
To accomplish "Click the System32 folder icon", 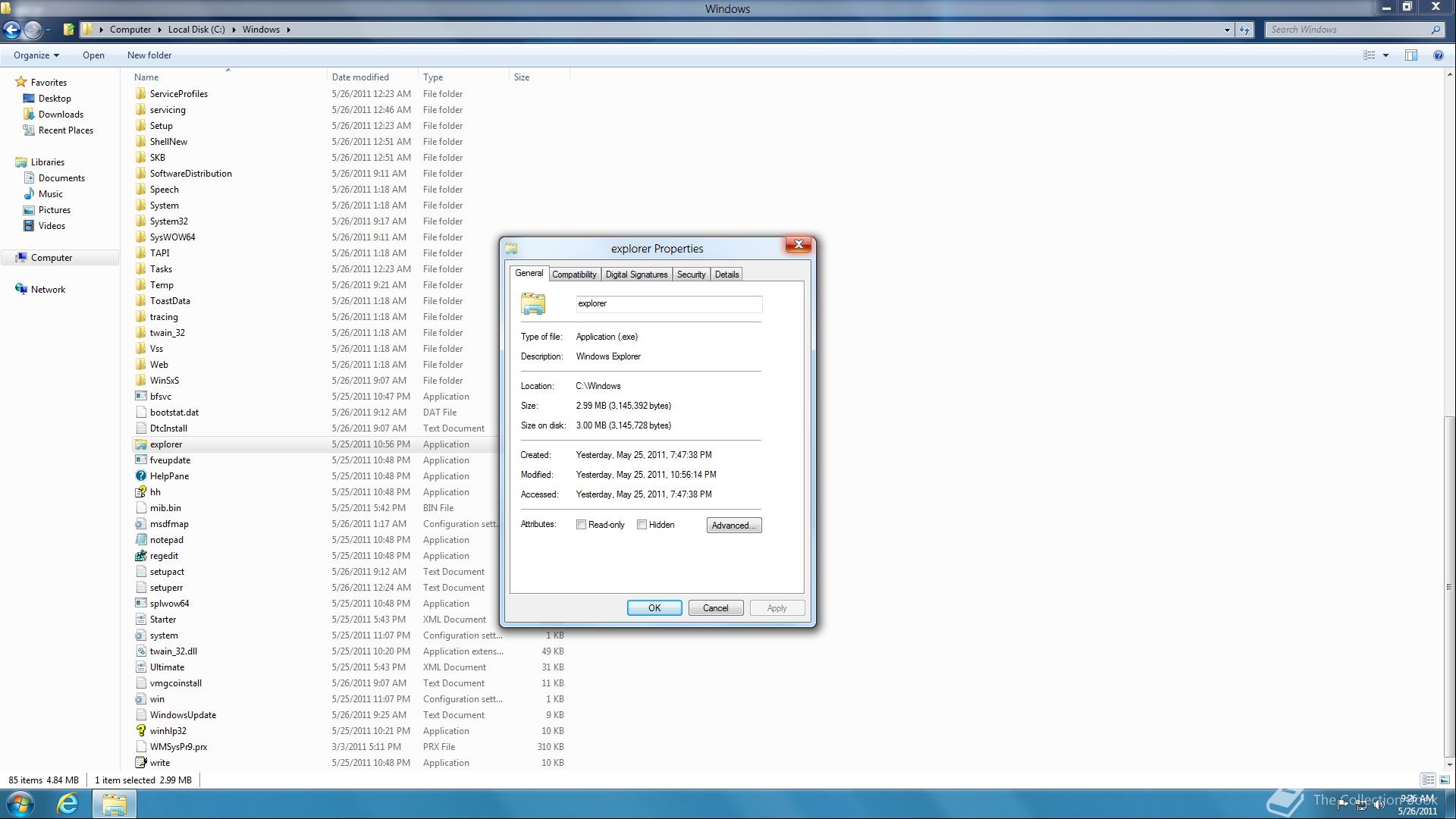I will 140,221.
